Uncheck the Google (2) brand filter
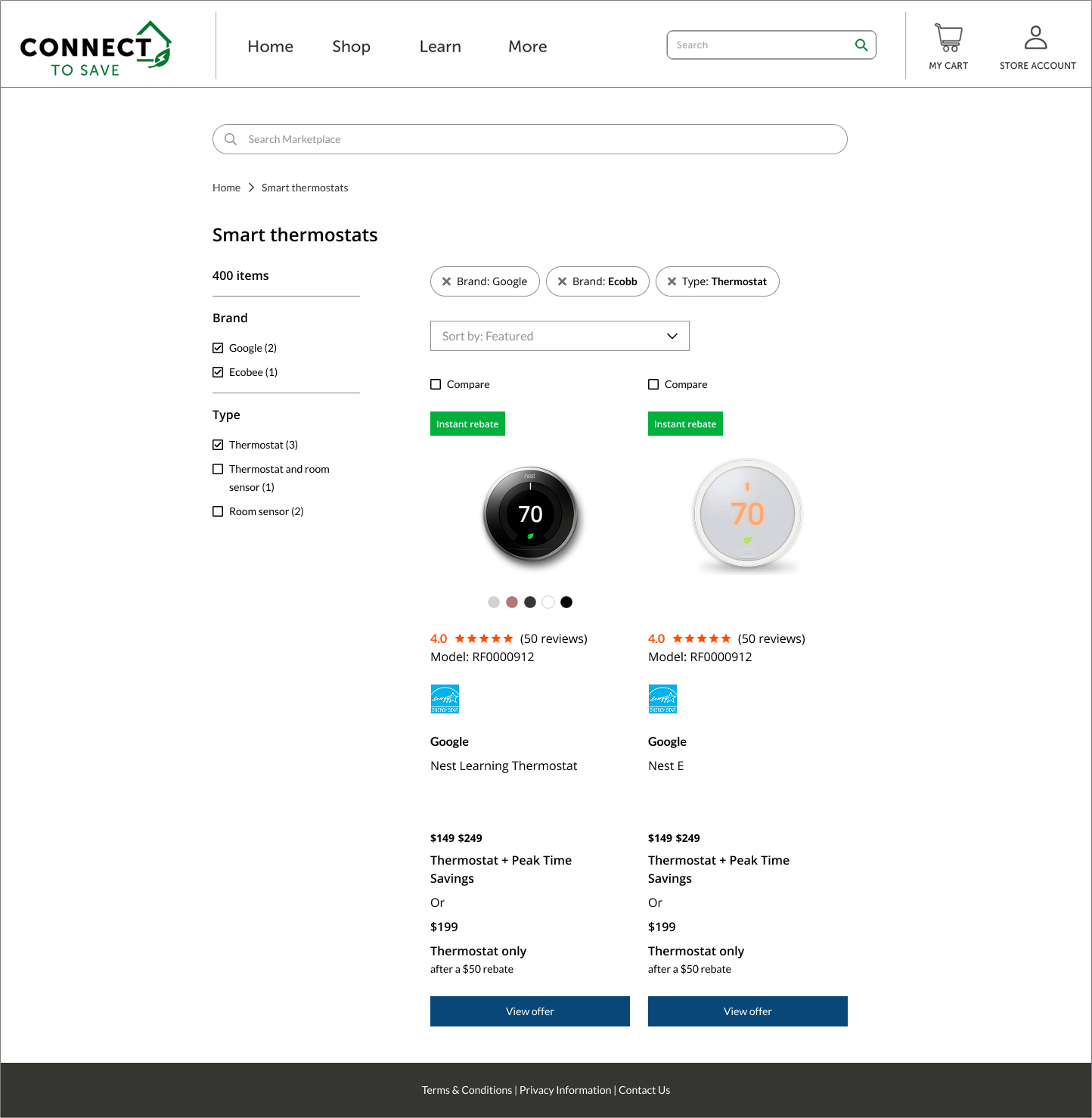This screenshot has width=1092, height=1118. [218, 348]
